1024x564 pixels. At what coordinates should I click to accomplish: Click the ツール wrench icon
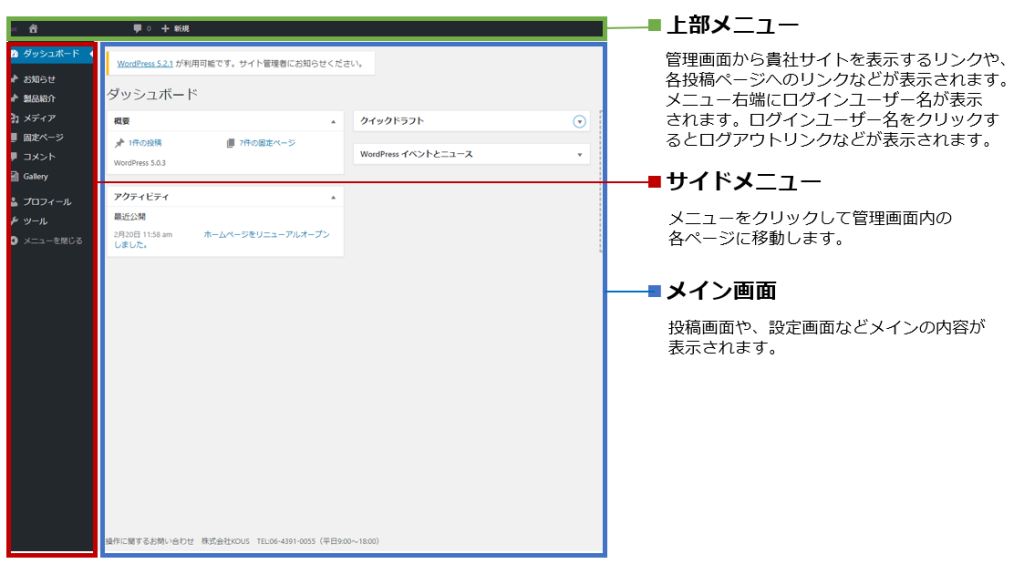tap(14, 221)
